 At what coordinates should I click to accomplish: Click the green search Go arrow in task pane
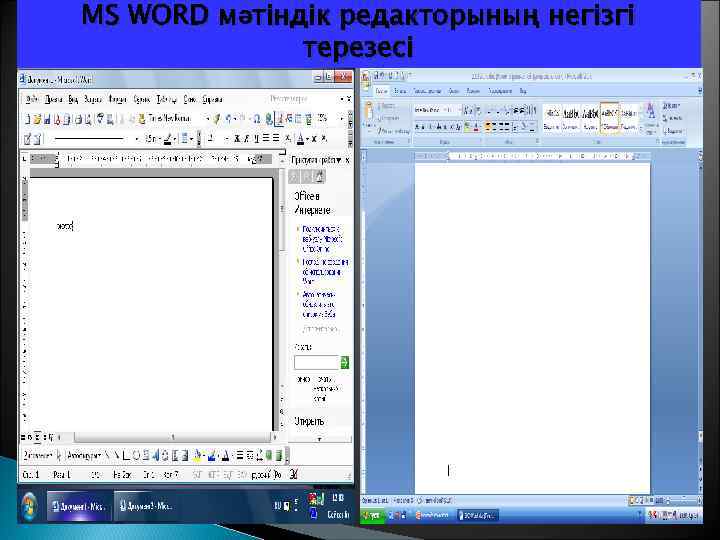(344, 362)
